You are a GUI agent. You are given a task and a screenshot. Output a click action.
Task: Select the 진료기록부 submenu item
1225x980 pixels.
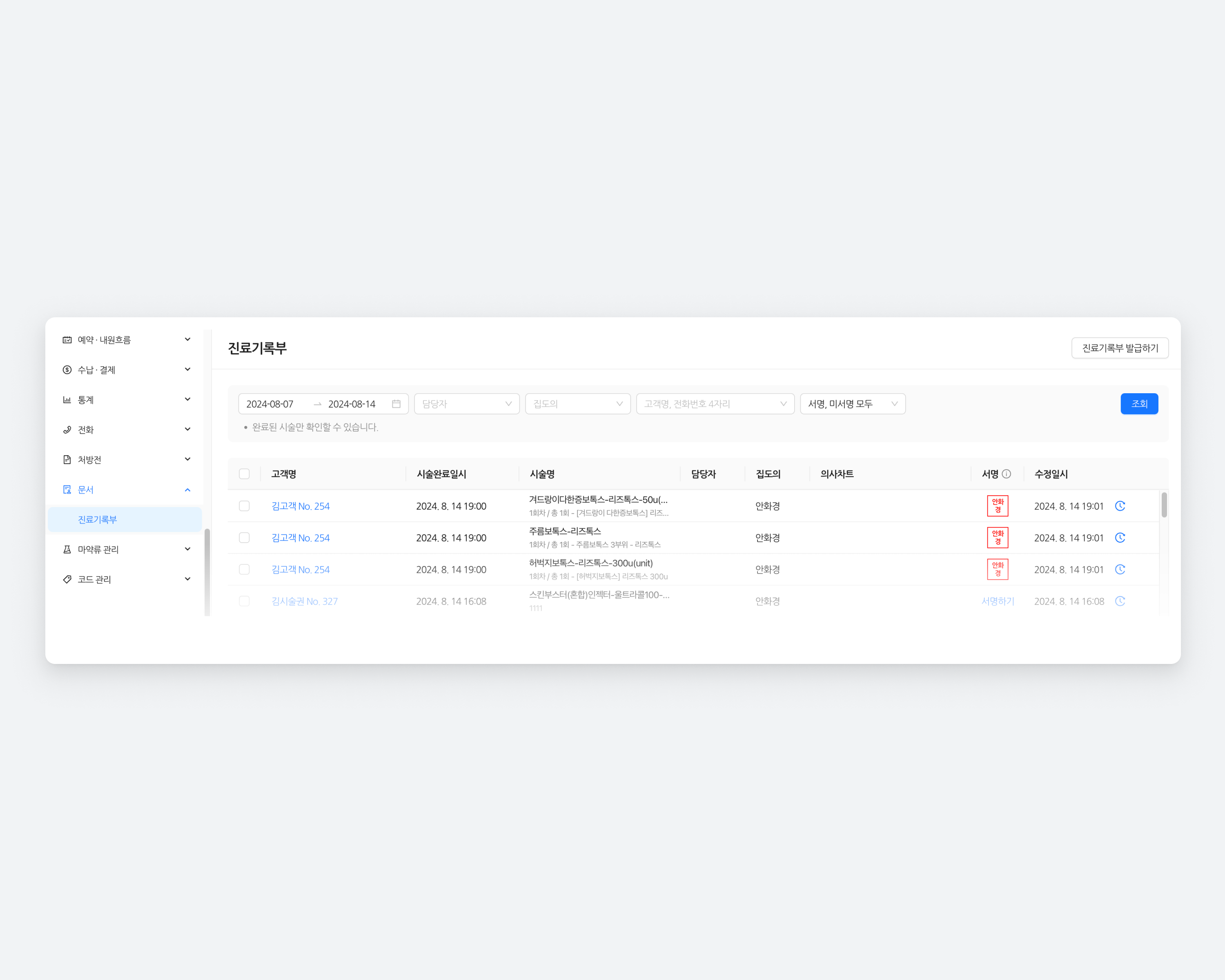125,519
